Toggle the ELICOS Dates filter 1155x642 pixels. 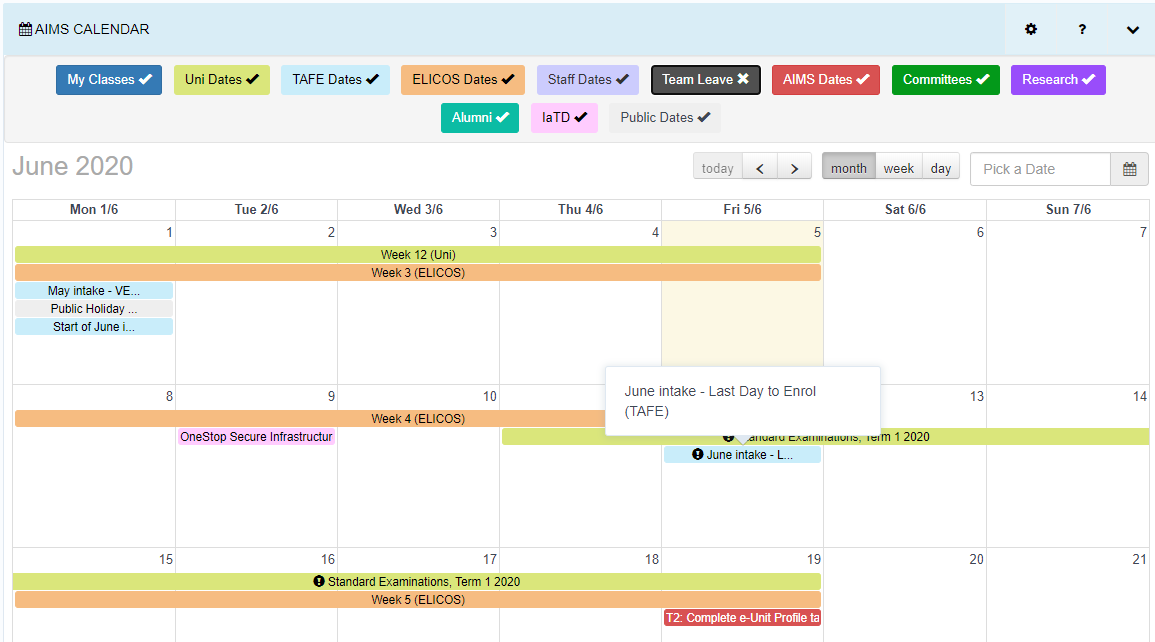[462, 80]
